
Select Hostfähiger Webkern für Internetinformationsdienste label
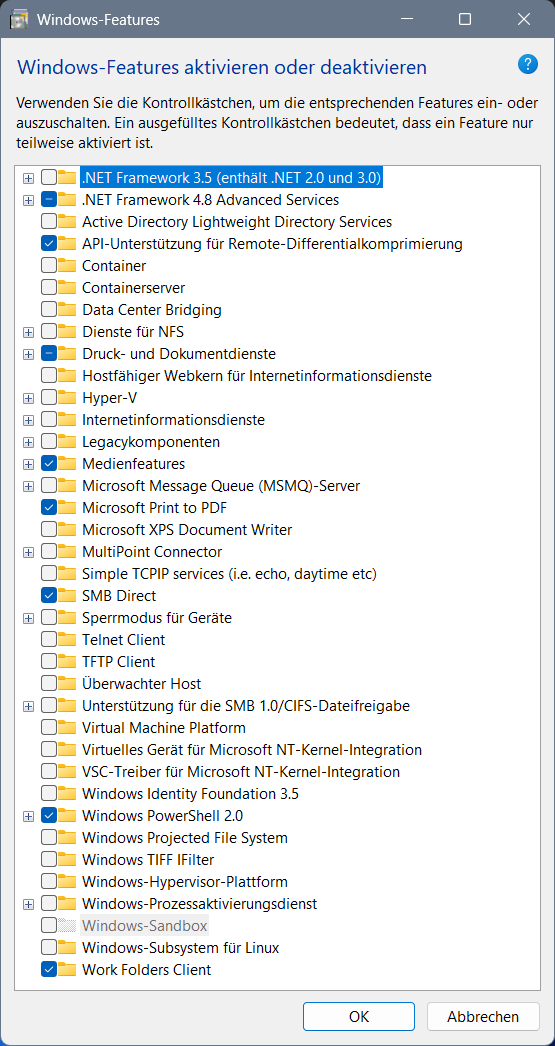(x=257, y=376)
